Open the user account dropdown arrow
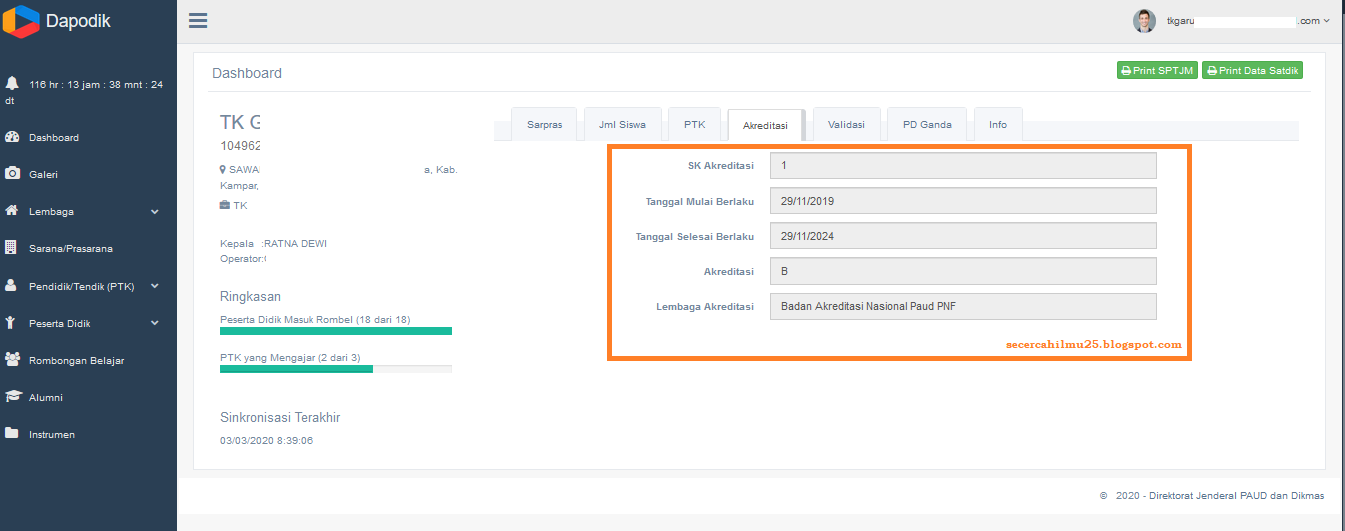Image resolution: width=1345 pixels, height=531 pixels. [x=1326, y=21]
